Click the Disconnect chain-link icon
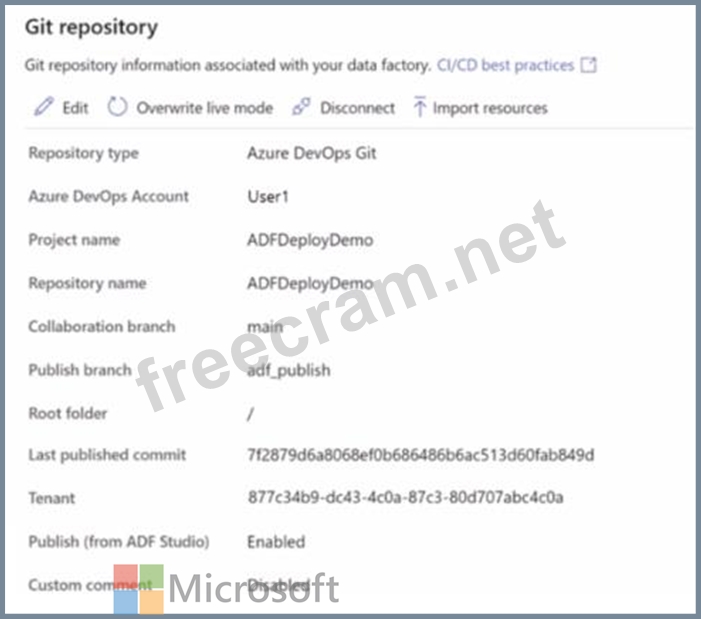The image size is (701, 619). 300,108
